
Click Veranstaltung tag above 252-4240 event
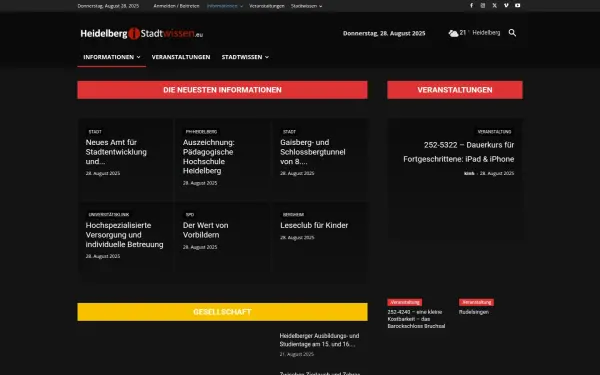click(405, 302)
